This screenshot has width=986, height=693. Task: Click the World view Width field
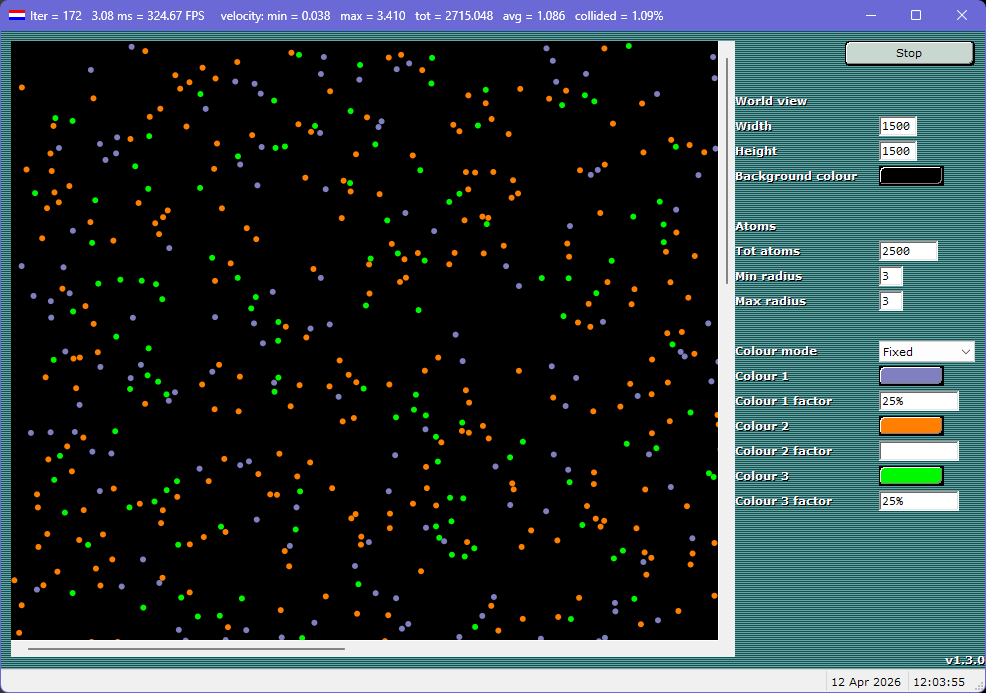897,126
